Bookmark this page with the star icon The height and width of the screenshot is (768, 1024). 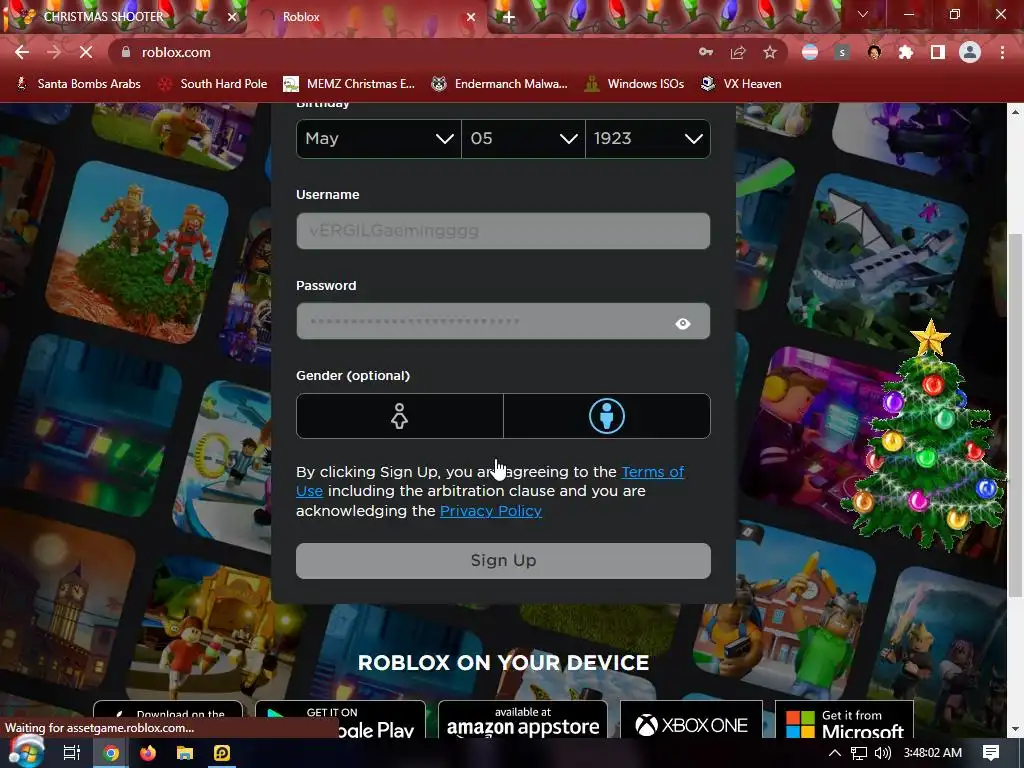(770, 52)
